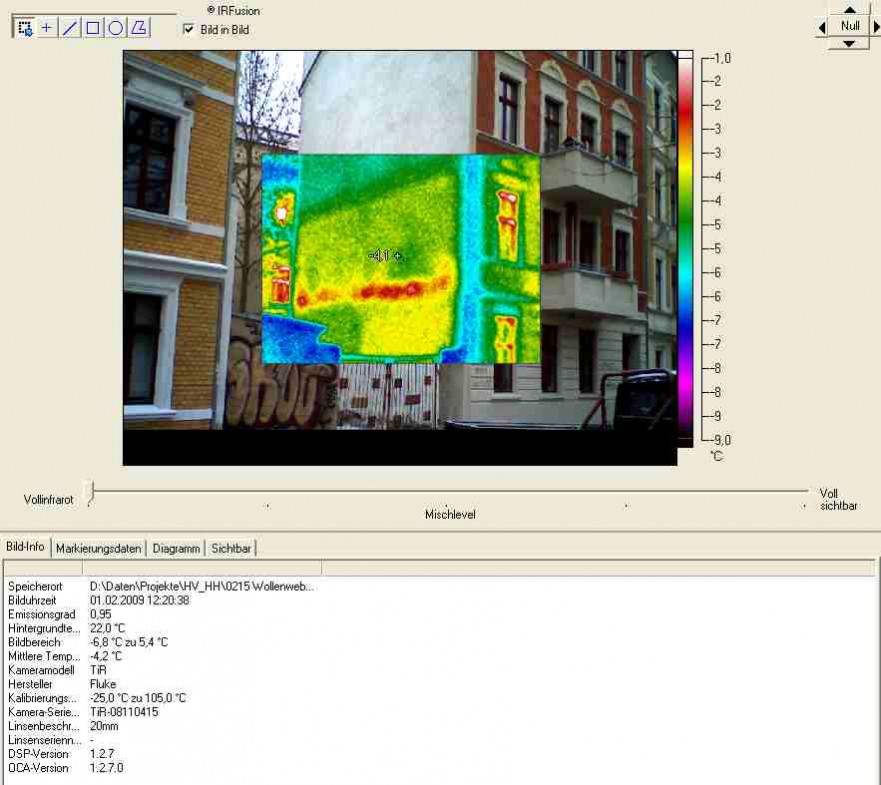Click the Mischlevel blend slider handle
The width and height of the screenshot is (881, 785).
click(90, 491)
